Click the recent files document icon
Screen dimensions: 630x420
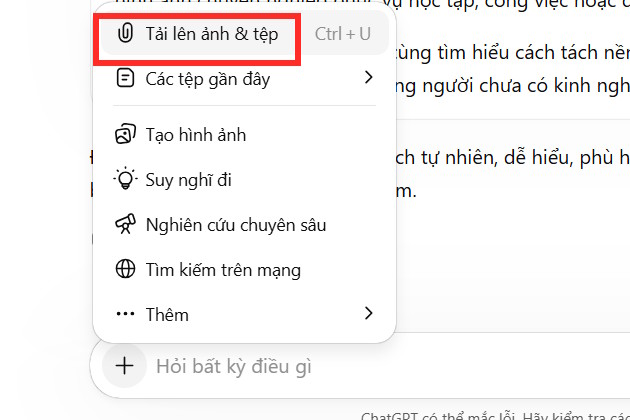(125, 78)
